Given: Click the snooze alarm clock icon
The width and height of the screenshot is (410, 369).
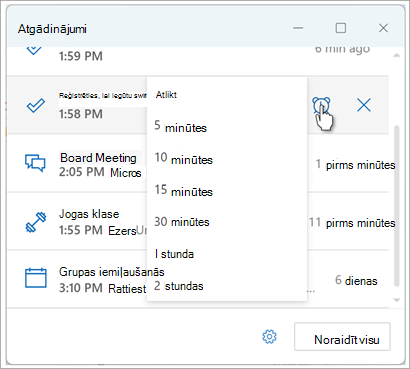Looking at the screenshot, I should click(x=321, y=106).
